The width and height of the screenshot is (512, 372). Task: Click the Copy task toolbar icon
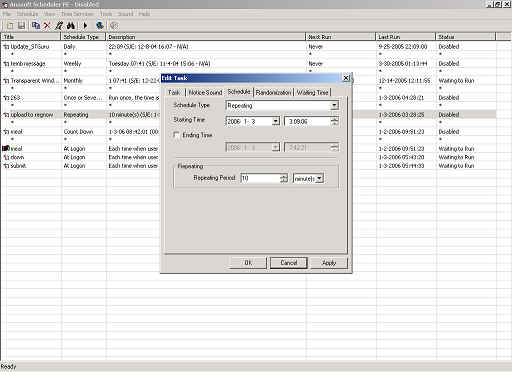tap(36, 25)
